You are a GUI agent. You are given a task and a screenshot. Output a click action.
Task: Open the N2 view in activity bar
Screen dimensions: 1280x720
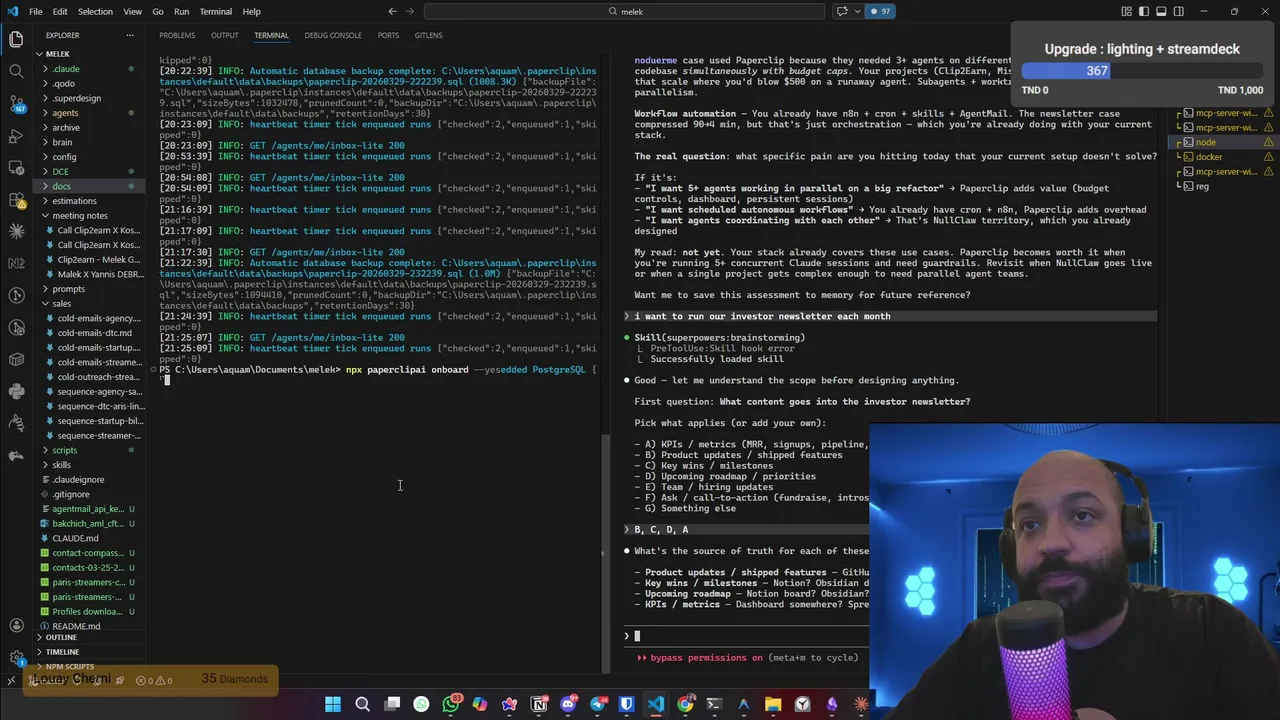[x=16, y=263]
